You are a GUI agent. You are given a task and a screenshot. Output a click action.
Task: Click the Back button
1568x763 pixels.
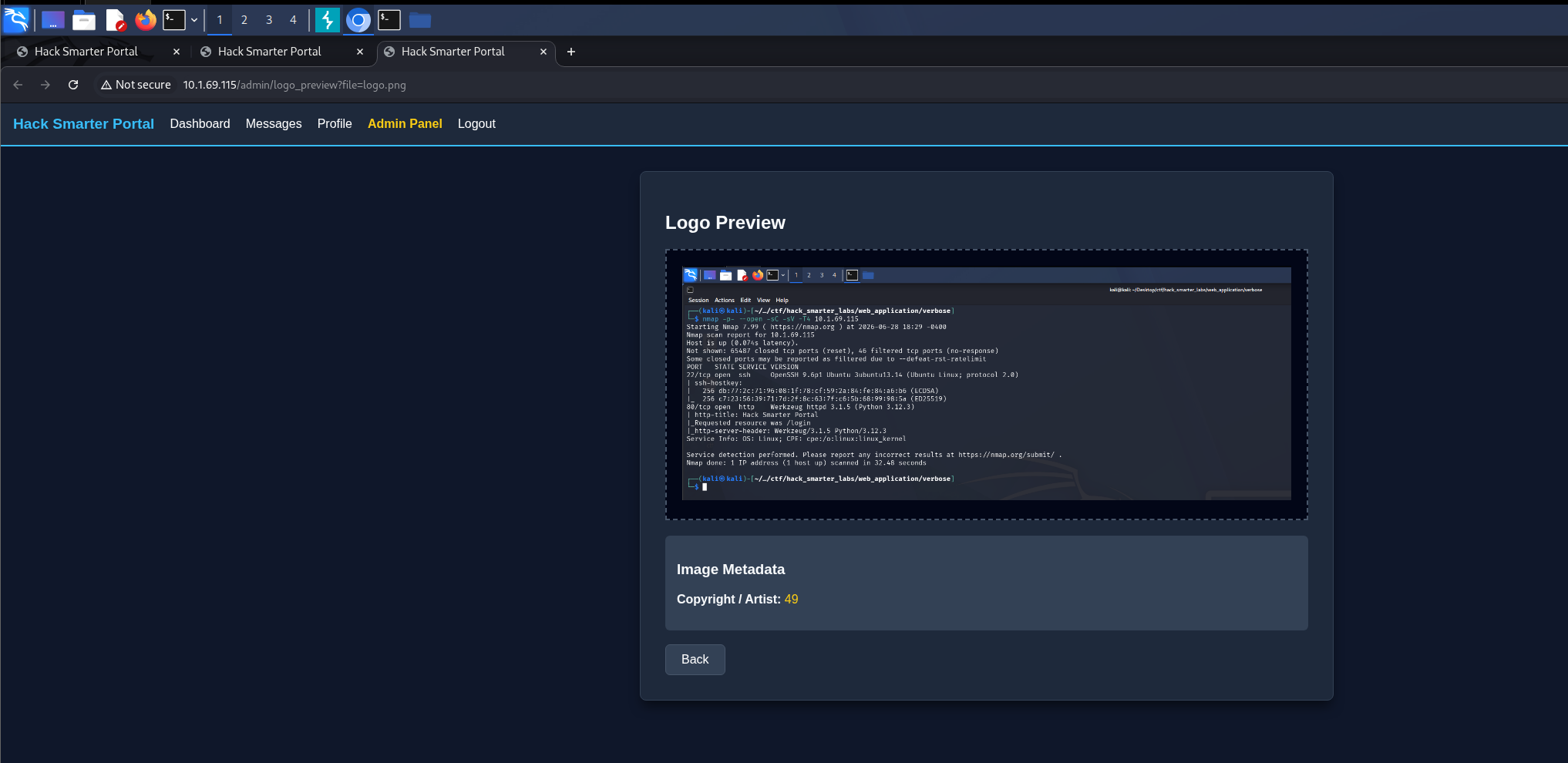coord(695,660)
